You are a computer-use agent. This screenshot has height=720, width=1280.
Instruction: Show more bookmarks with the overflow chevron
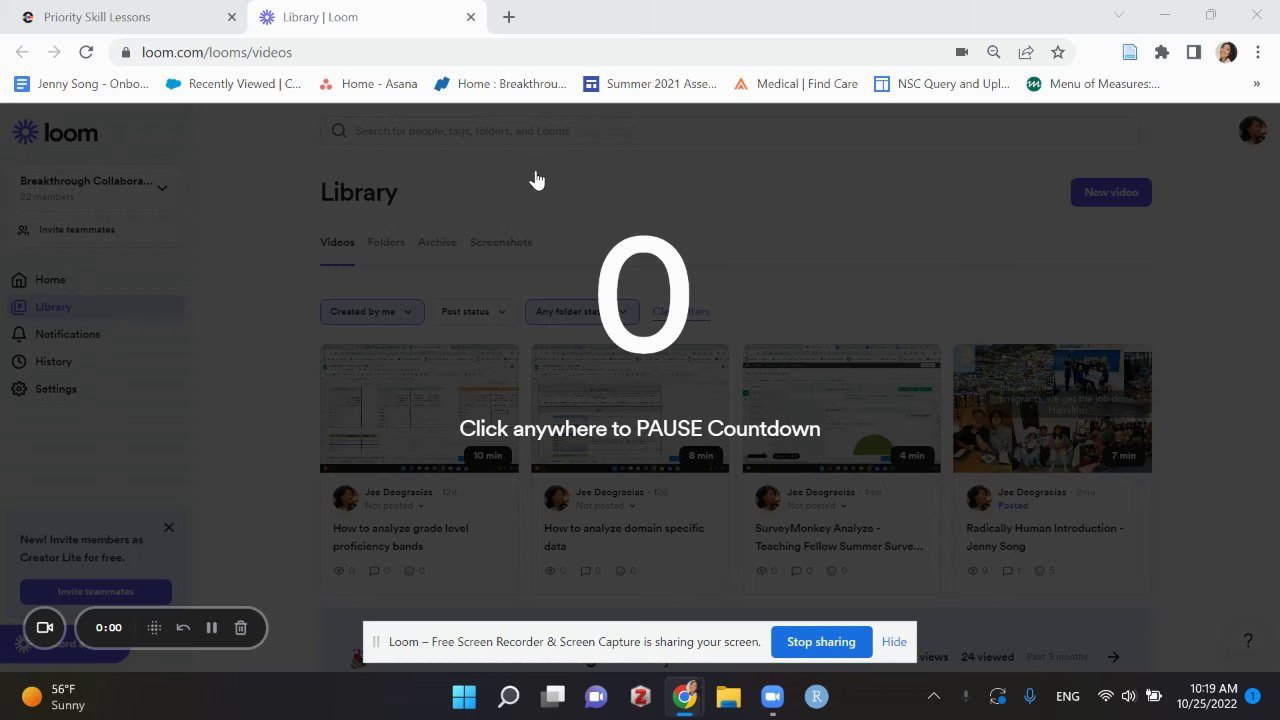pos(1256,84)
